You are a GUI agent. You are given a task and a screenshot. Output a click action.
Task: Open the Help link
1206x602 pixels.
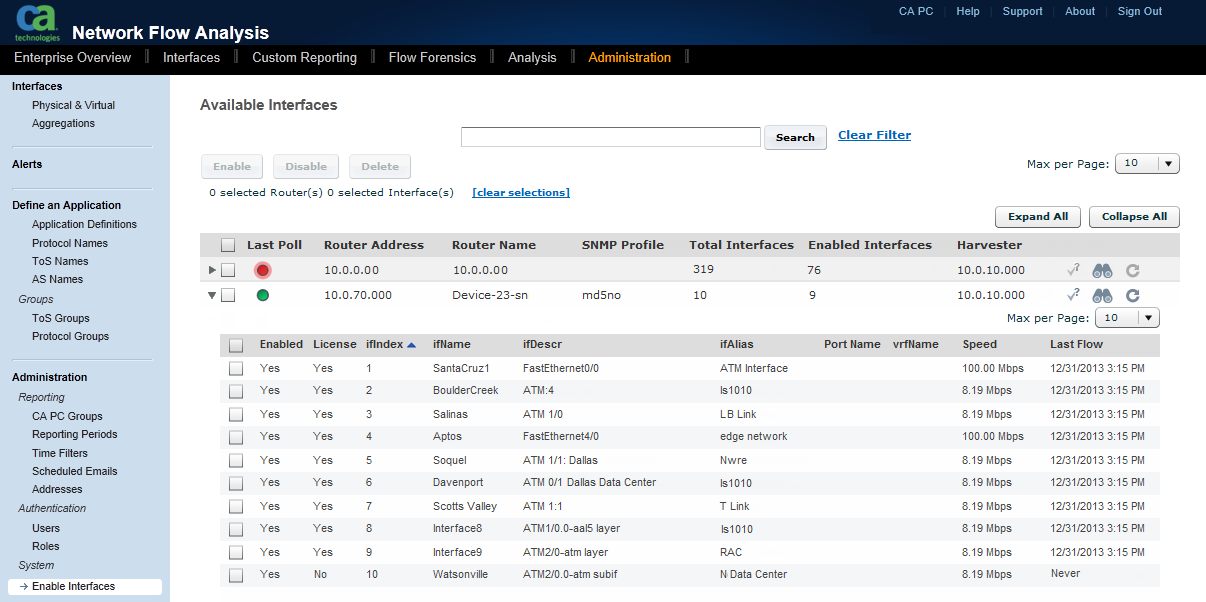coord(968,11)
